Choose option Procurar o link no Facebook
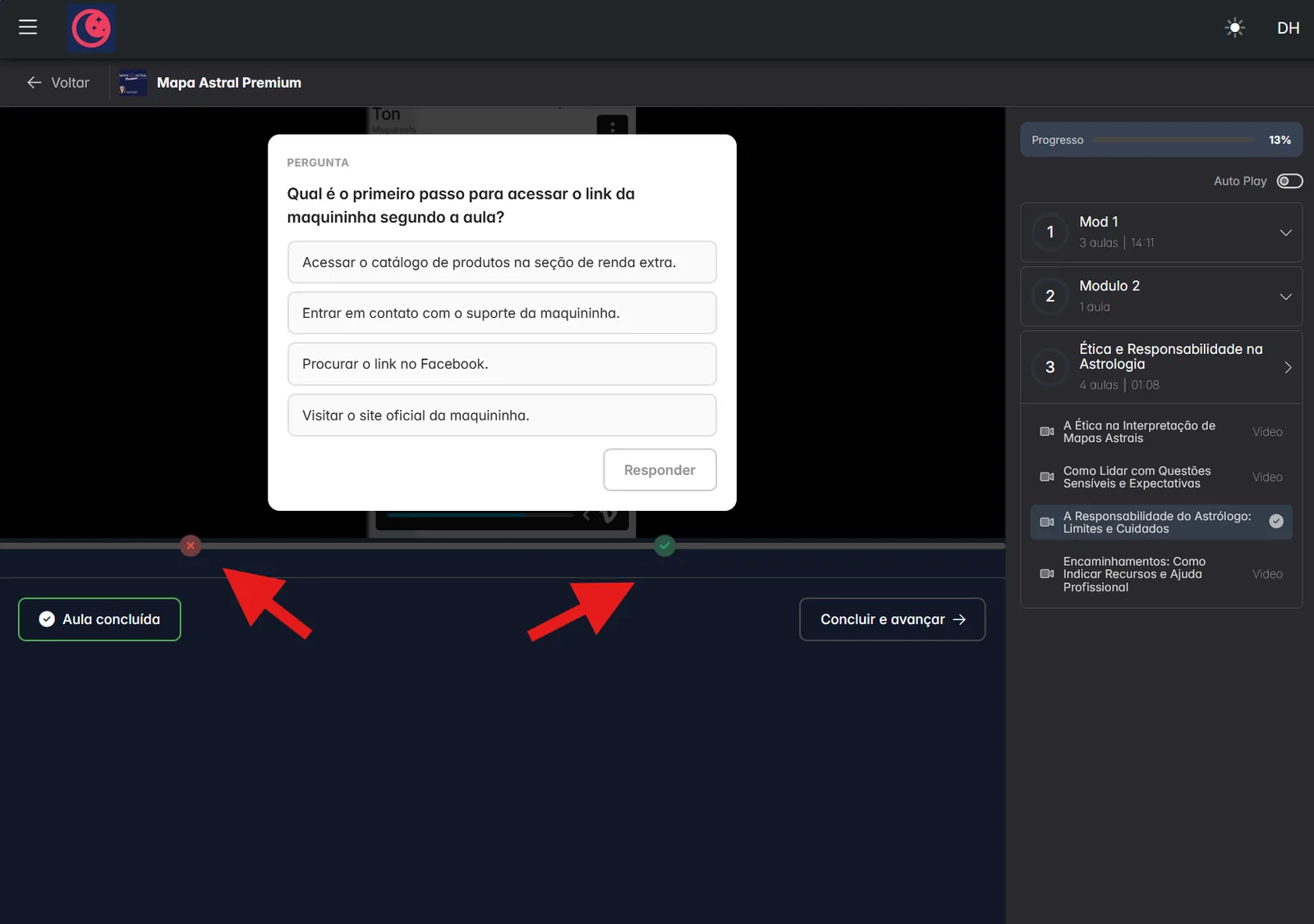Image resolution: width=1314 pixels, height=924 pixels. pyautogui.click(x=502, y=364)
